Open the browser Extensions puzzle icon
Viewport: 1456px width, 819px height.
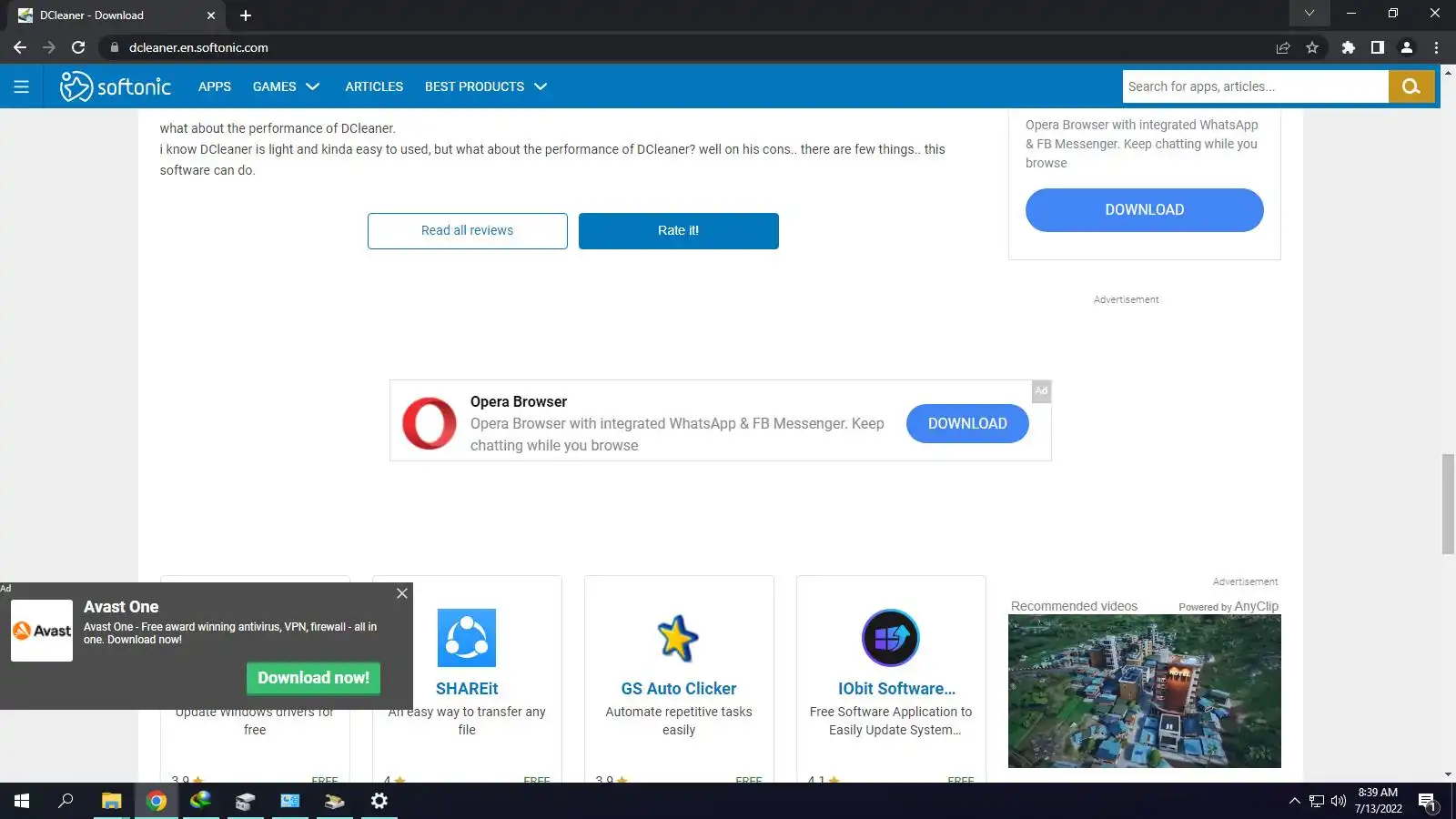pos(1349,47)
